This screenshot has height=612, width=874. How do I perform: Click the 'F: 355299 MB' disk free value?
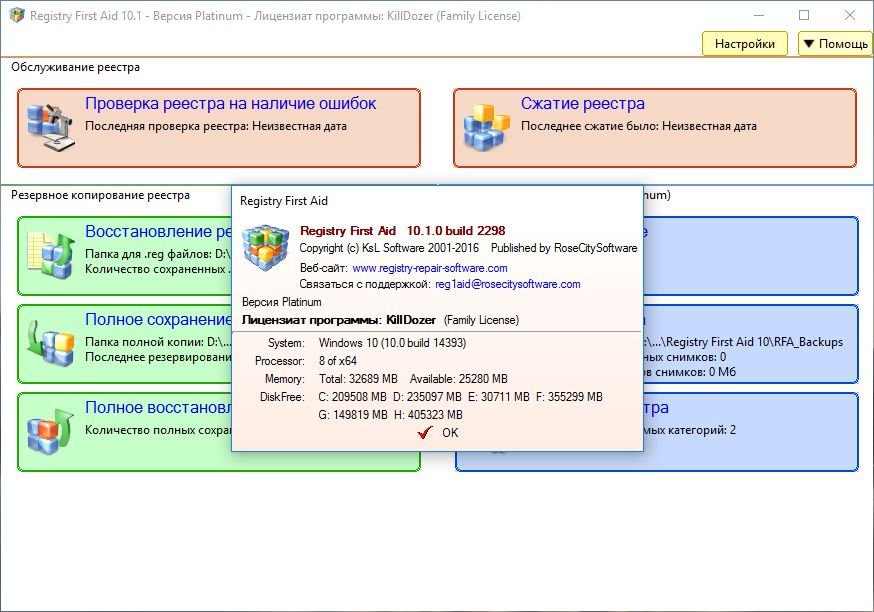tap(569, 397)
